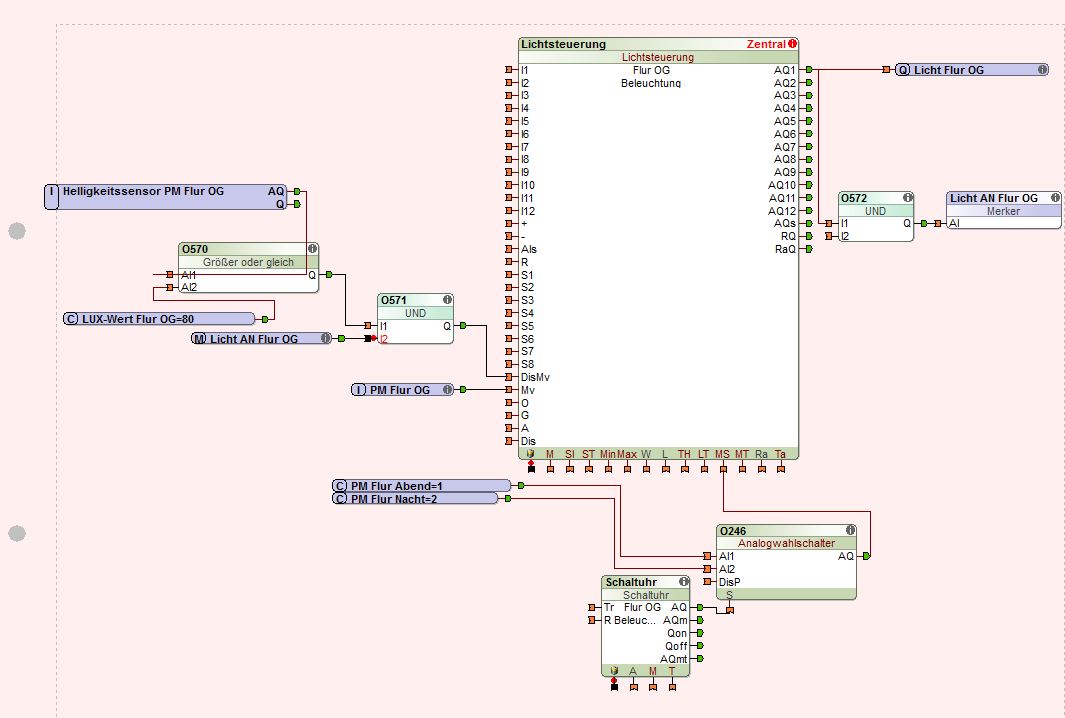Select the Mv input connector of Lichtsteuerung
This screenshot has height=718, width=1065.
point(509,390)
